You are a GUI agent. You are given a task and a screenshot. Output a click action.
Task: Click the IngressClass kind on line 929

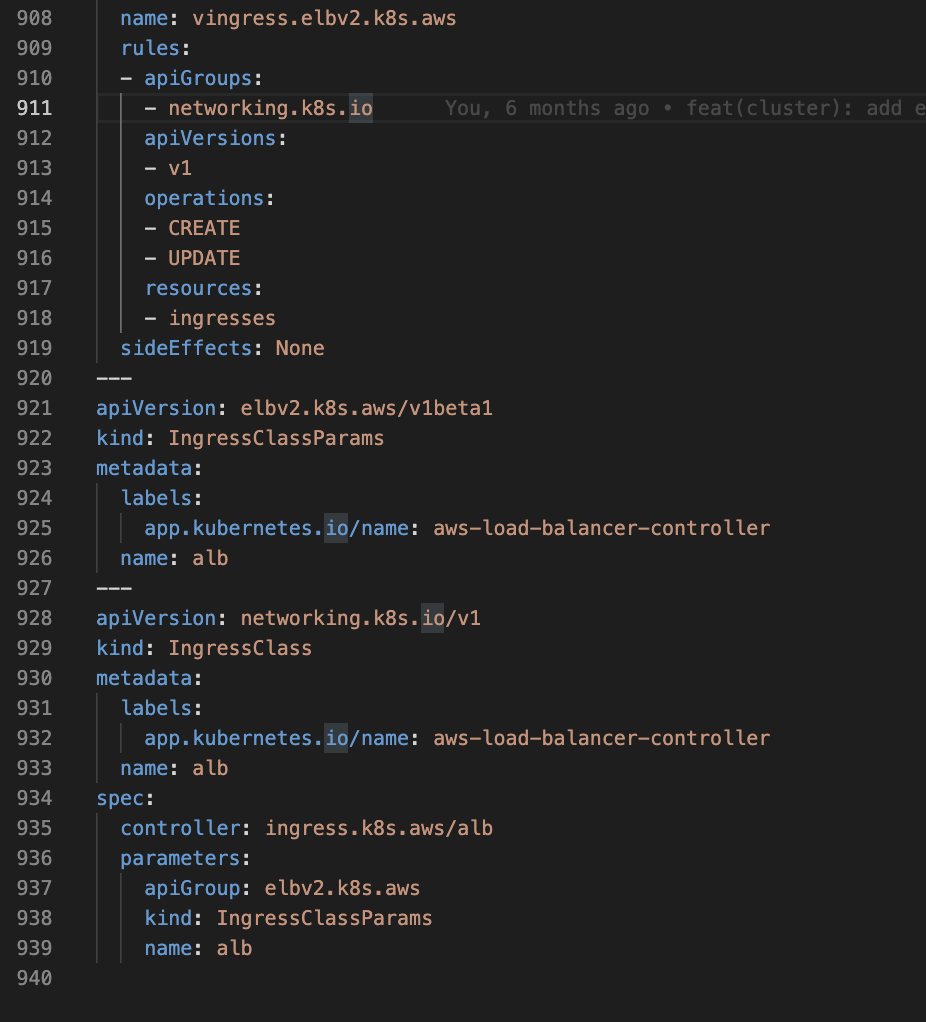point(240,648)
